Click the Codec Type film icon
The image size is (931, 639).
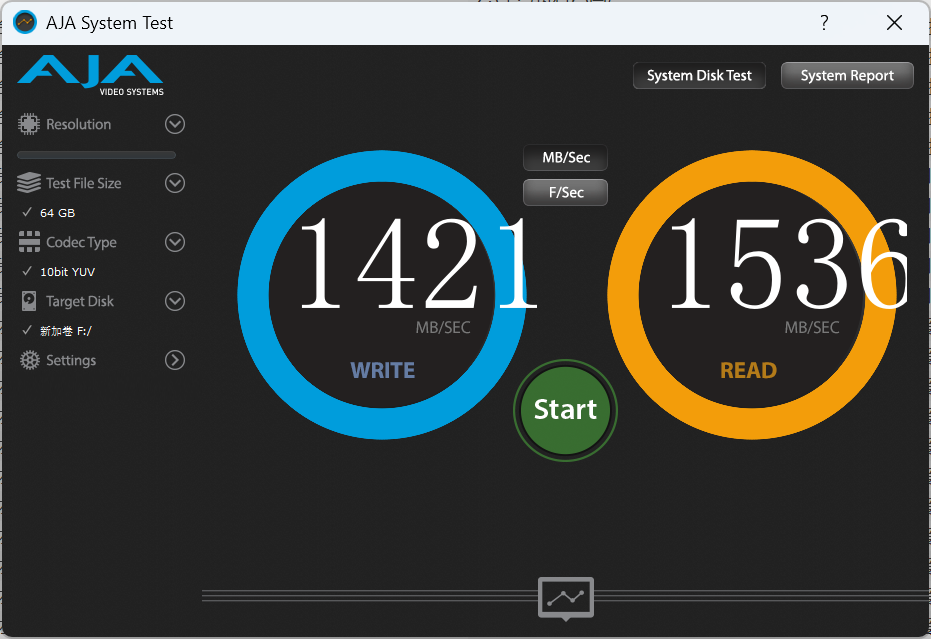pyautogui.click(x=29, y=242)
